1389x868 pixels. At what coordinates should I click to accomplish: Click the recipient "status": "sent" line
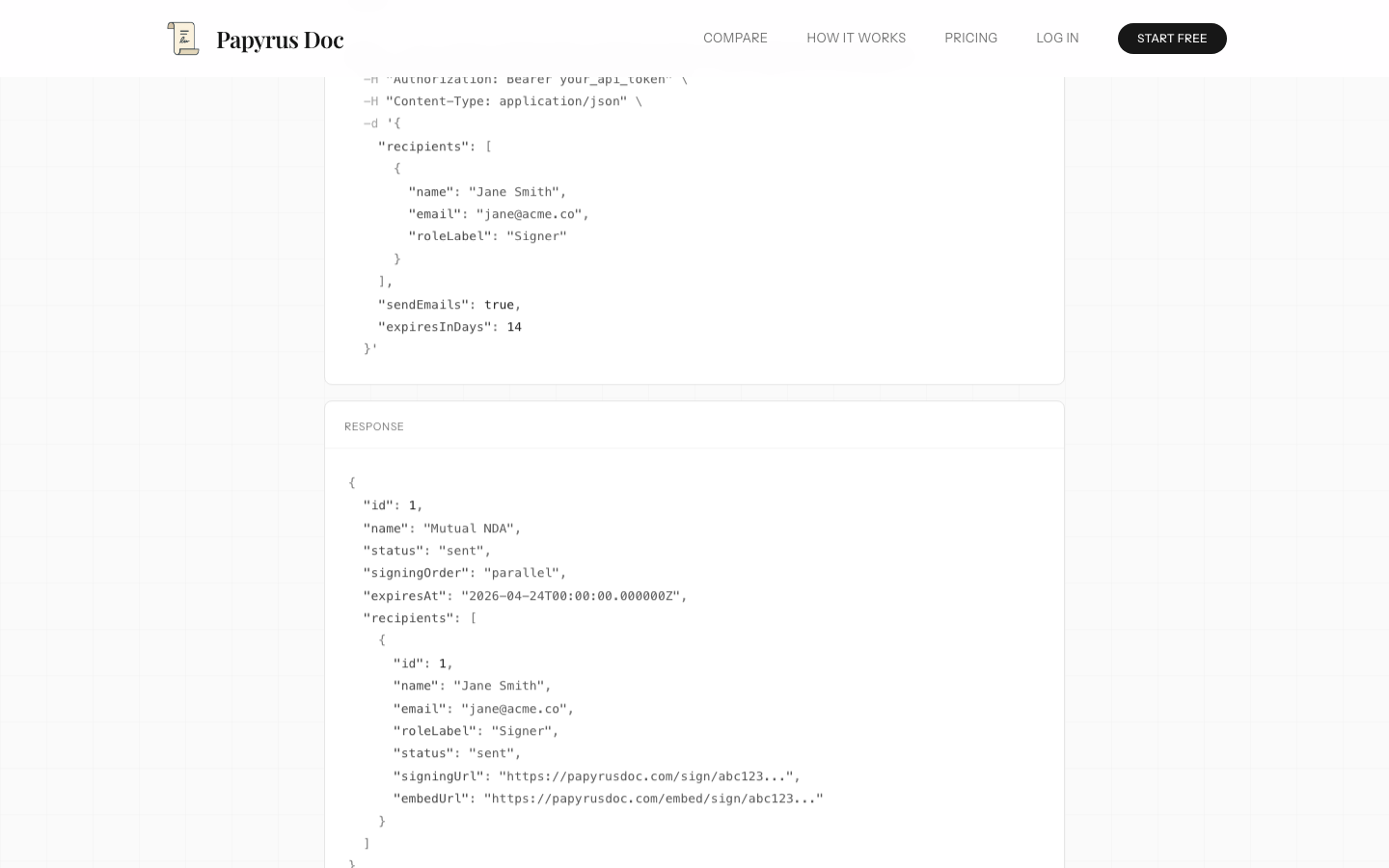tap(457, 753)
